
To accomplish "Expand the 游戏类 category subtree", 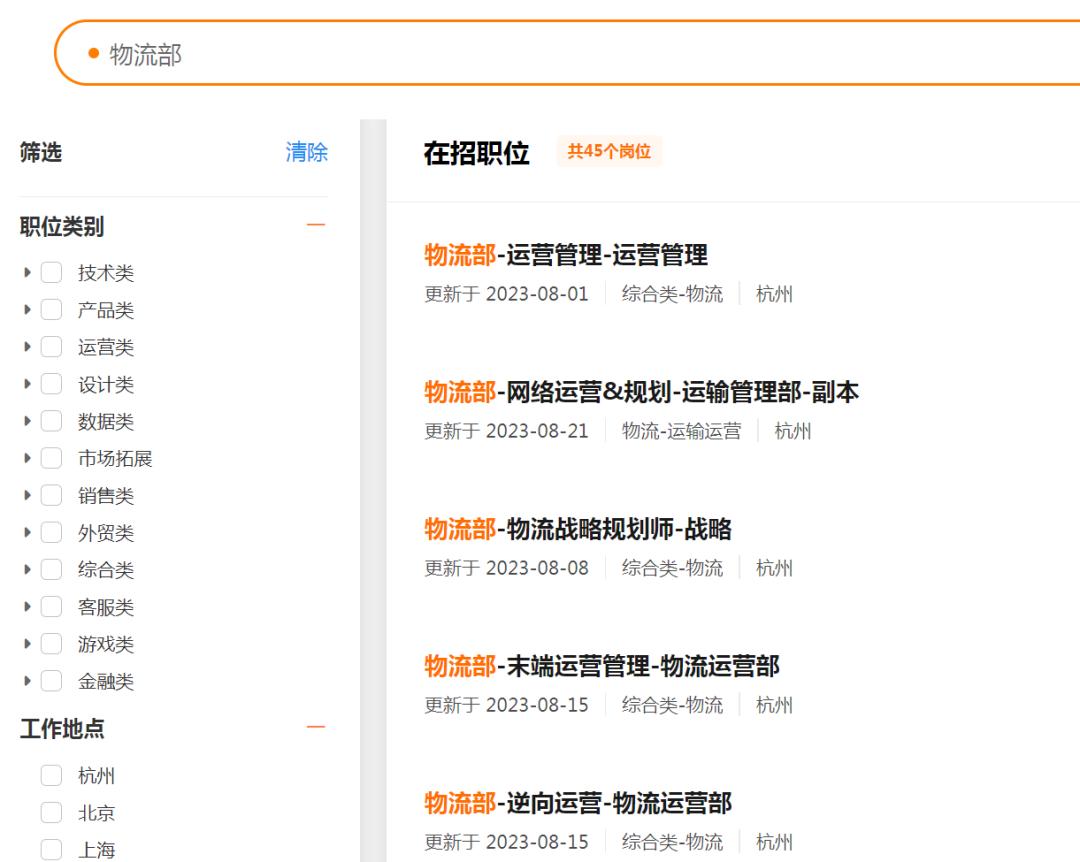I will tap(26, 645).
